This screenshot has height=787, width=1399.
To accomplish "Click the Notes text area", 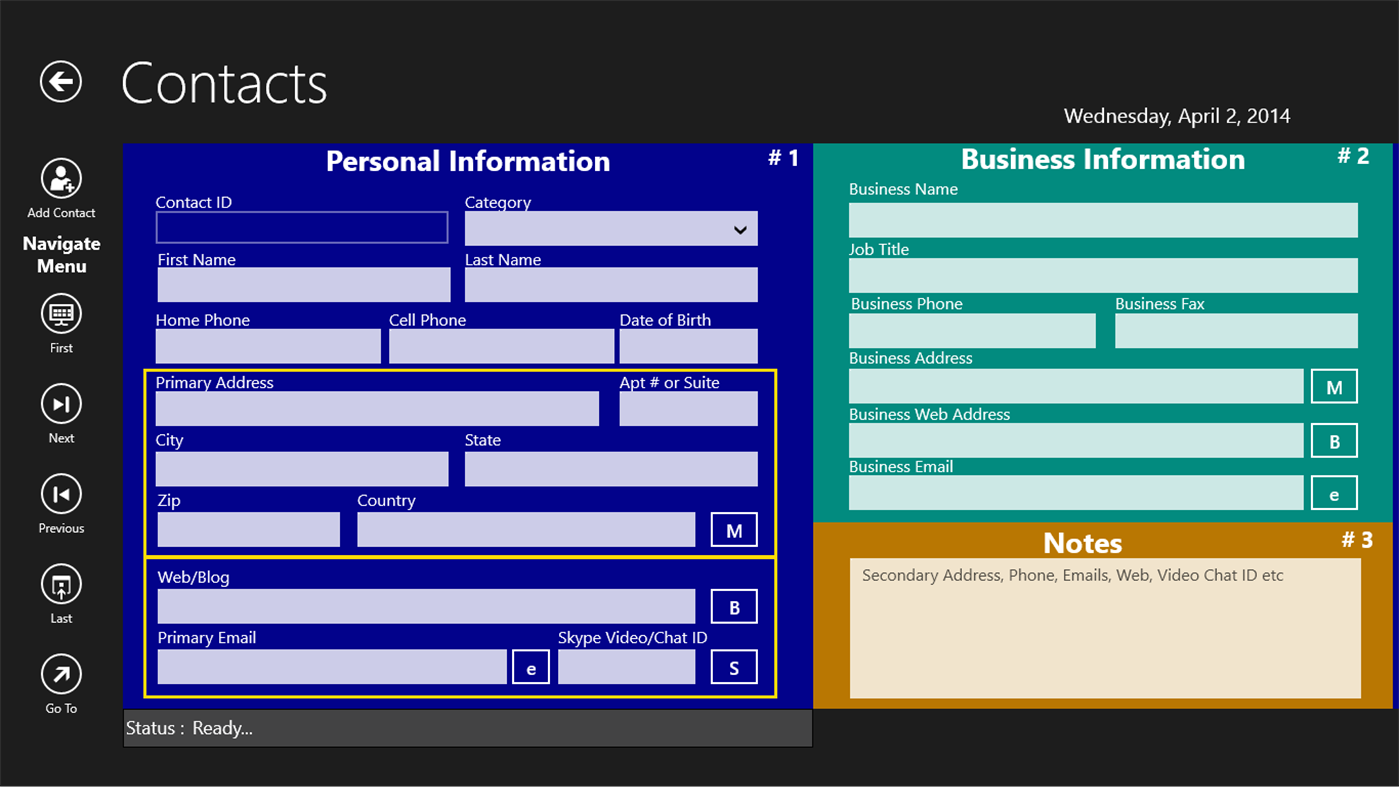I will [1104, 628].
